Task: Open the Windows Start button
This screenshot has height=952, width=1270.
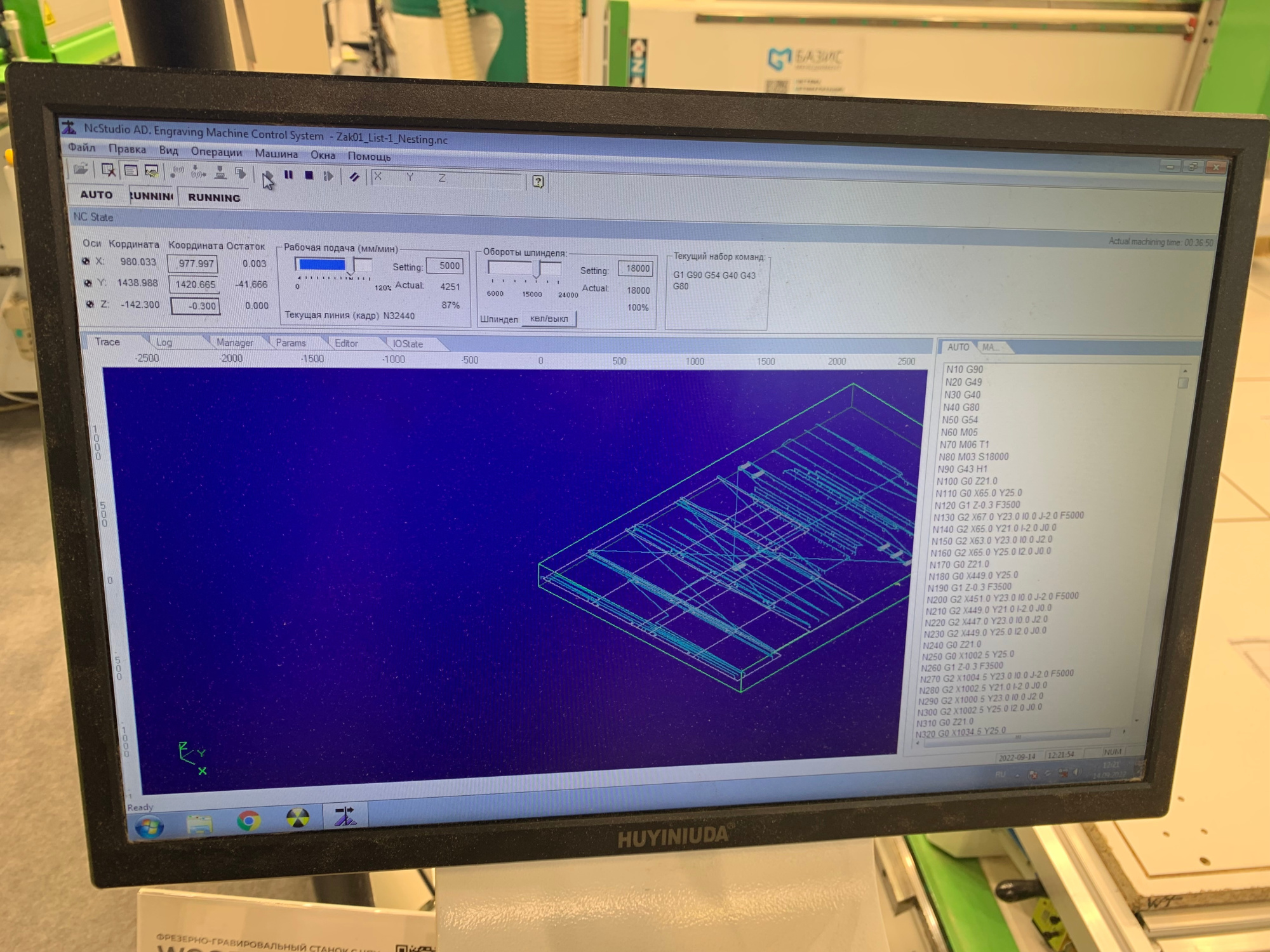Action: [x=149, y=826]
